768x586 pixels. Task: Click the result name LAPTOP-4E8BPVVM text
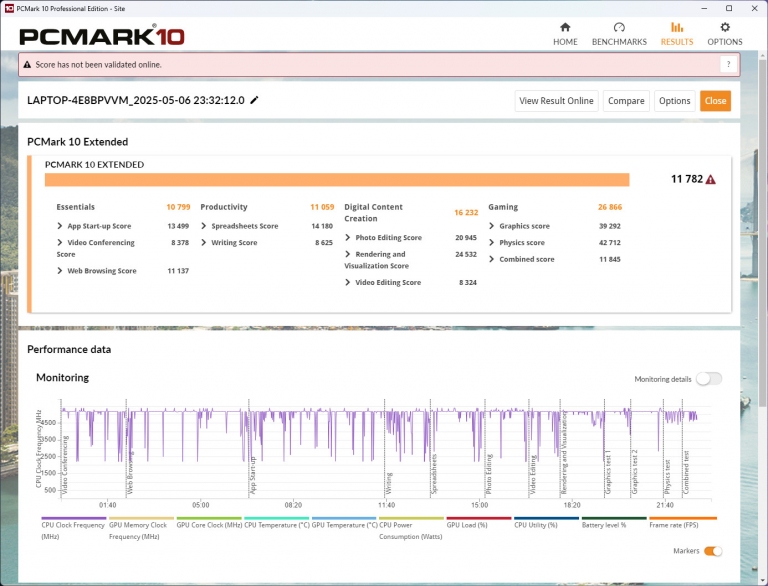pyautogui.click(x=136, y=100)
